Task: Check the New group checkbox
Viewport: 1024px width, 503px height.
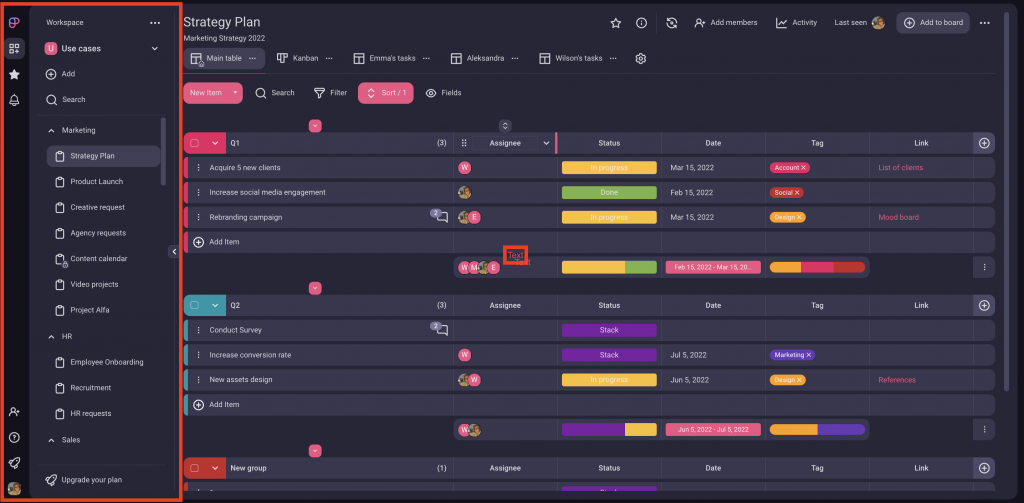Action: [195, 468]
